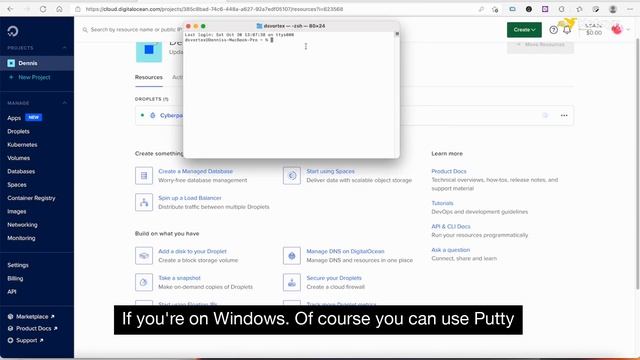Open the Product Docs sidebar link
Image resolution: width=640 pixels, height=360 pixels.
33,328
